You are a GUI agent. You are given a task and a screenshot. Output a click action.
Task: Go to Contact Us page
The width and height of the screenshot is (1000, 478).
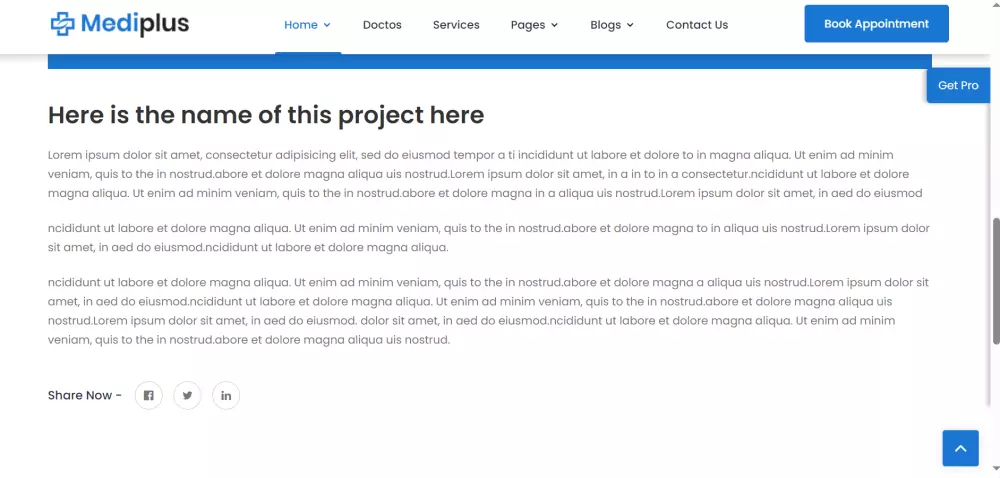click(697, 25)
